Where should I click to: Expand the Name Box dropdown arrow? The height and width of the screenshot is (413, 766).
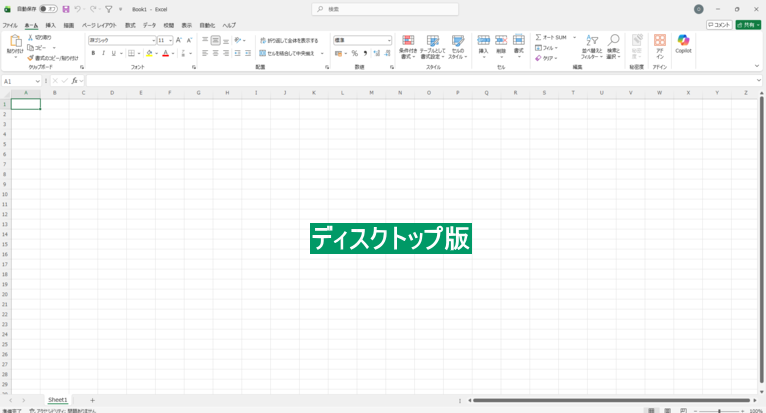37,81
